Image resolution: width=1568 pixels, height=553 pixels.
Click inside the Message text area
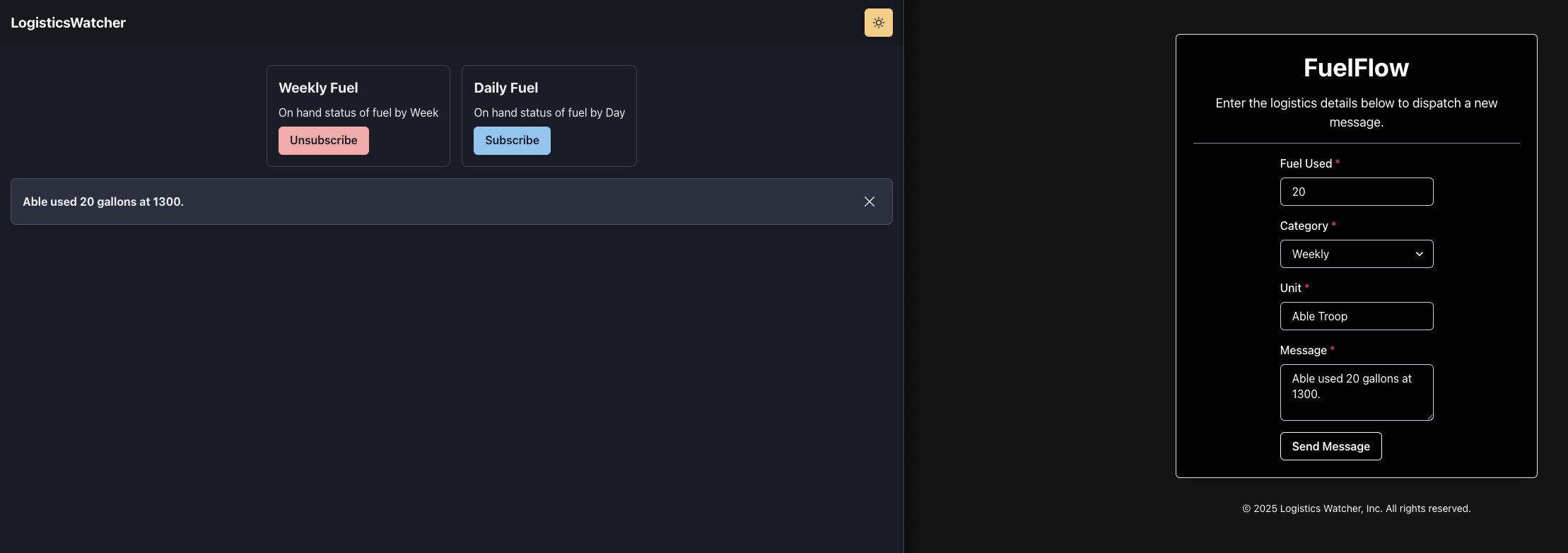click(x=1356, y=392)
